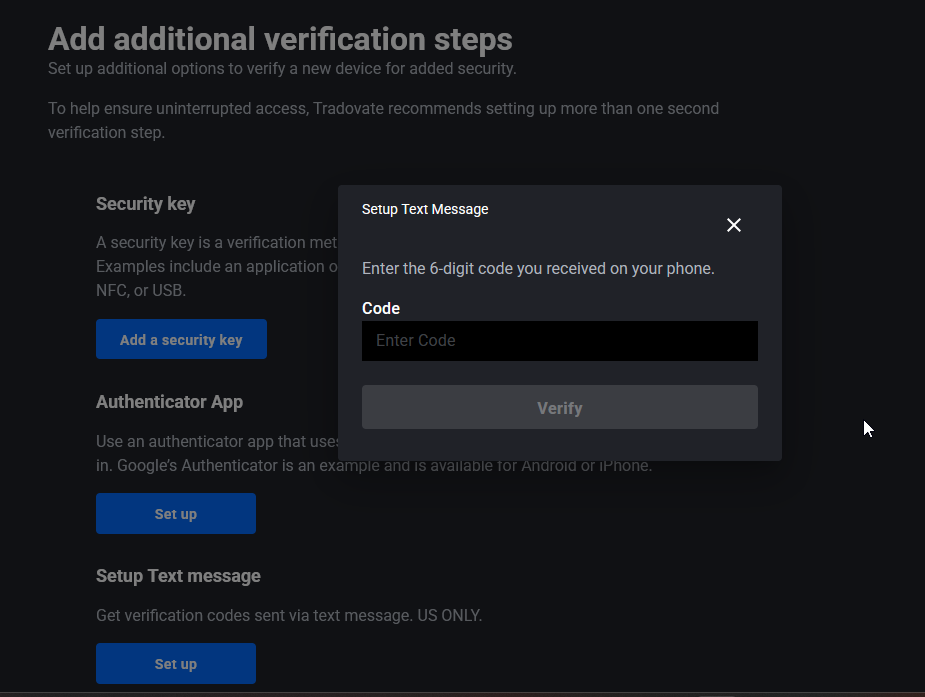Set up Text message verification
This screenshot has height=697, width=925.
click(176, 663)
